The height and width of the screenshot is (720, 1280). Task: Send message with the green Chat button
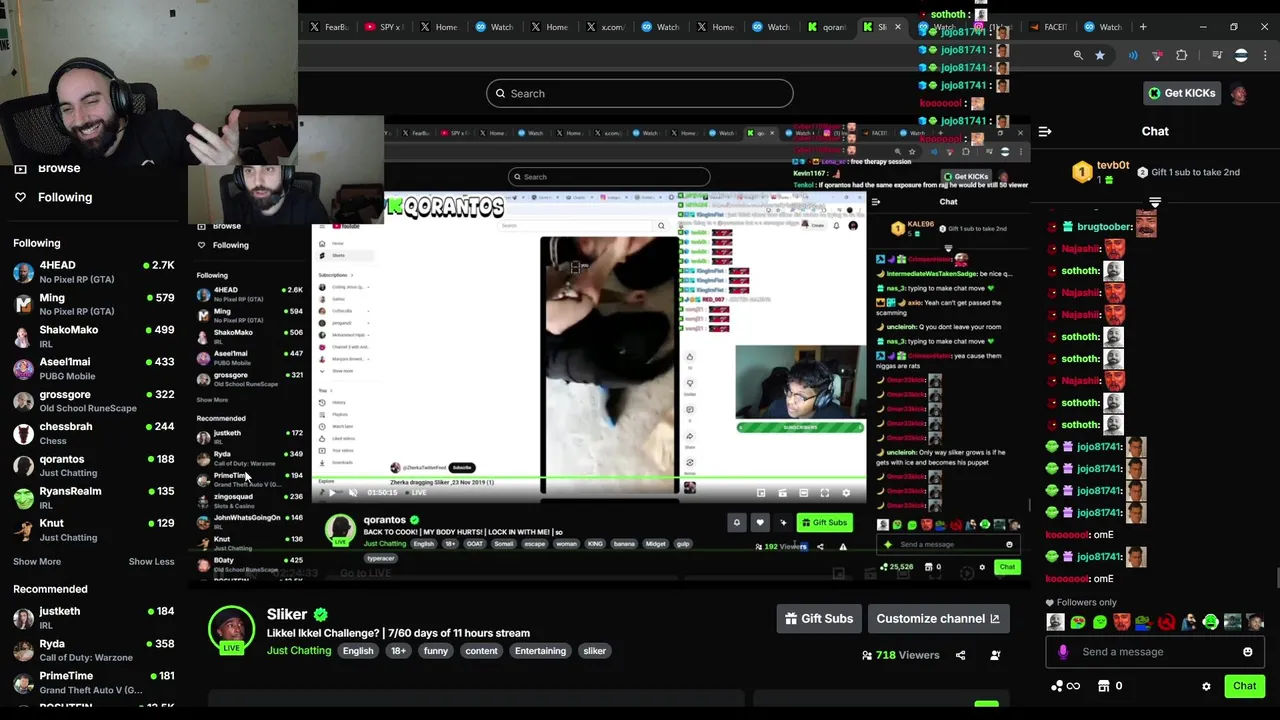[1244, 686]
